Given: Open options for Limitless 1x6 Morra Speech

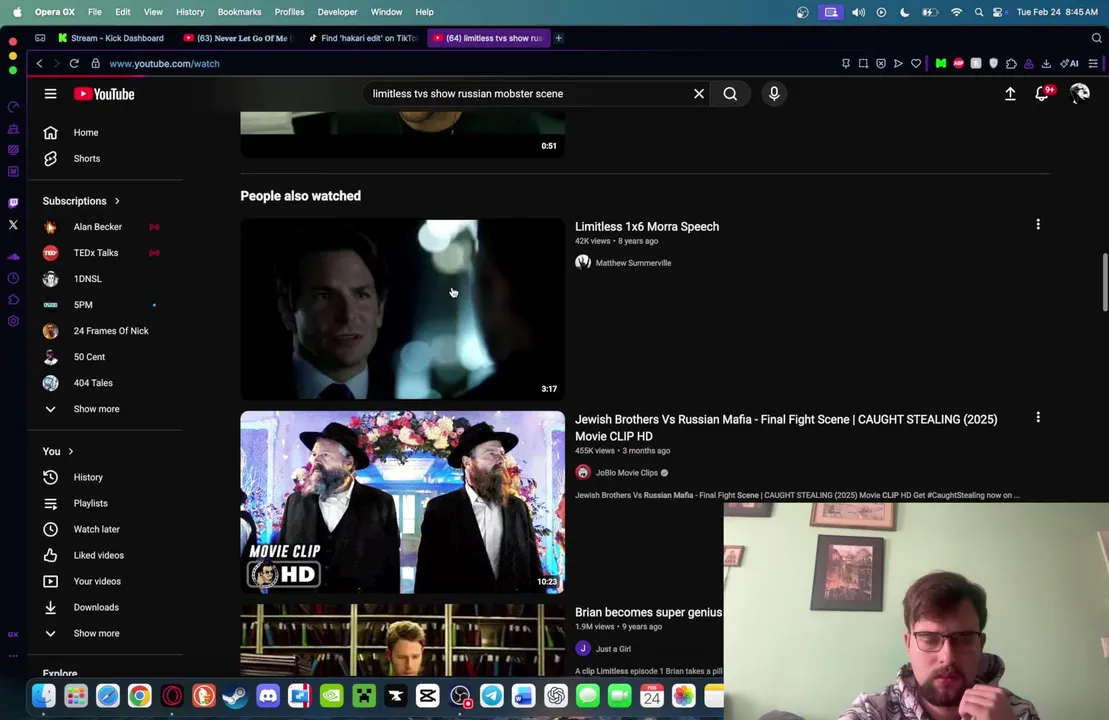Looking at the screenshot, I should tap(1038, 224).
